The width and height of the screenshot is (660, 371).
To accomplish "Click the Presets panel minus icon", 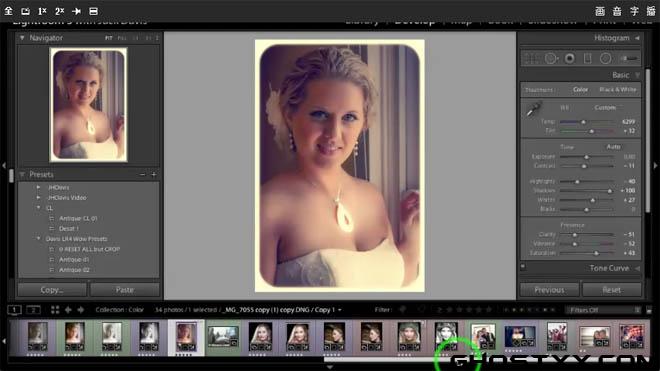I will coord(142,175).
